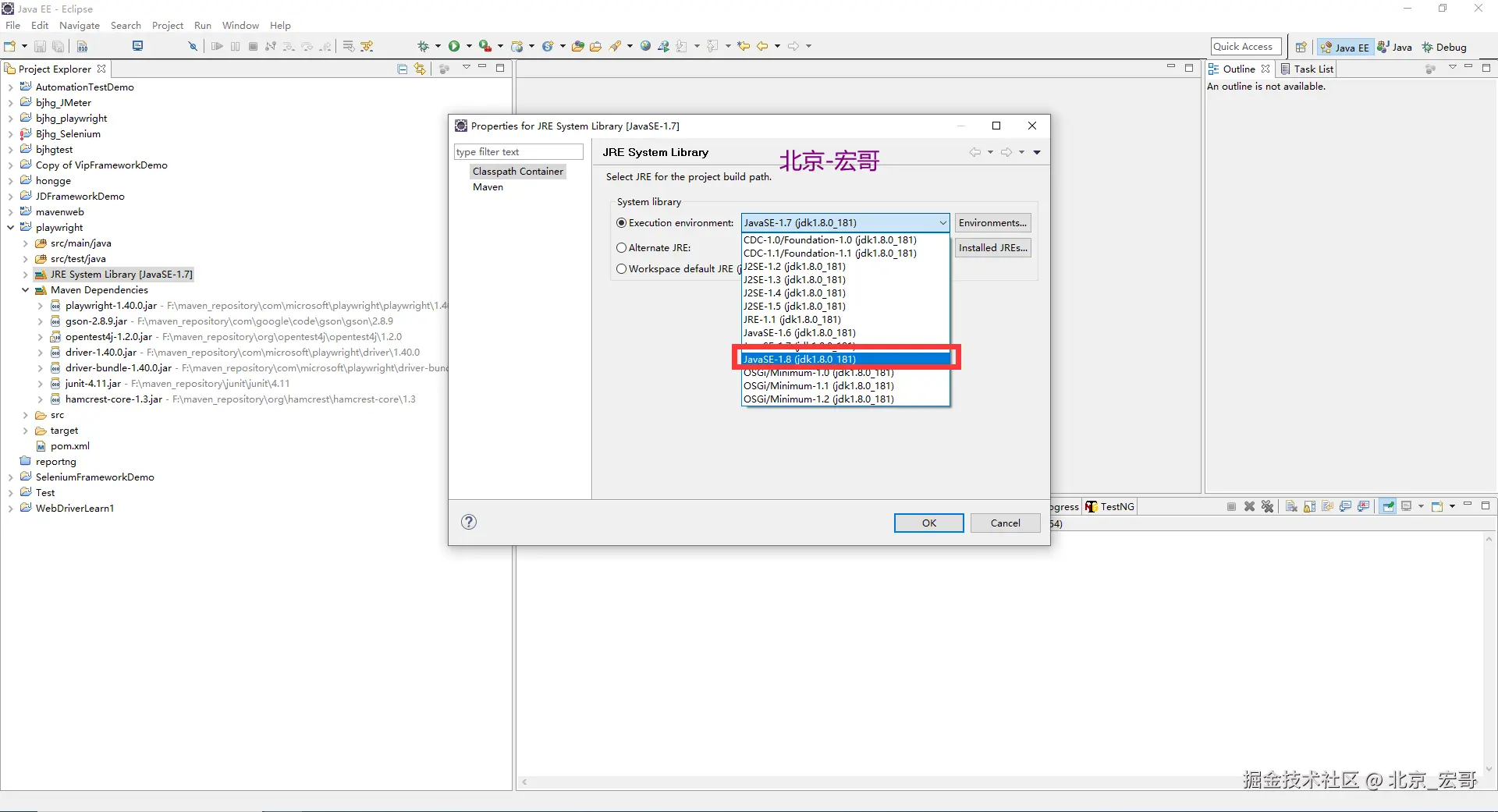Click the Clear Console icon
Screen dimensions: 1498x812
pos(1291,506)
